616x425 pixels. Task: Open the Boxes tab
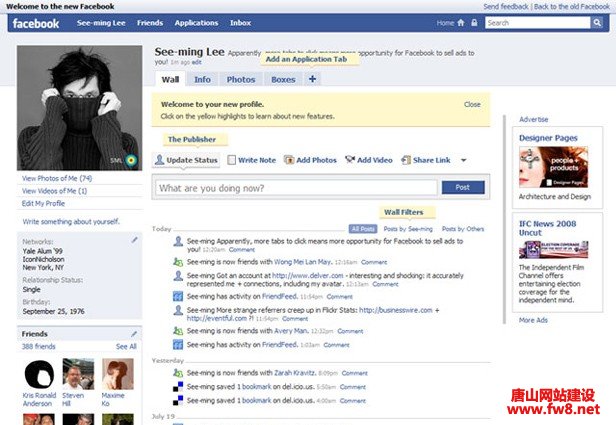[283, 79]
